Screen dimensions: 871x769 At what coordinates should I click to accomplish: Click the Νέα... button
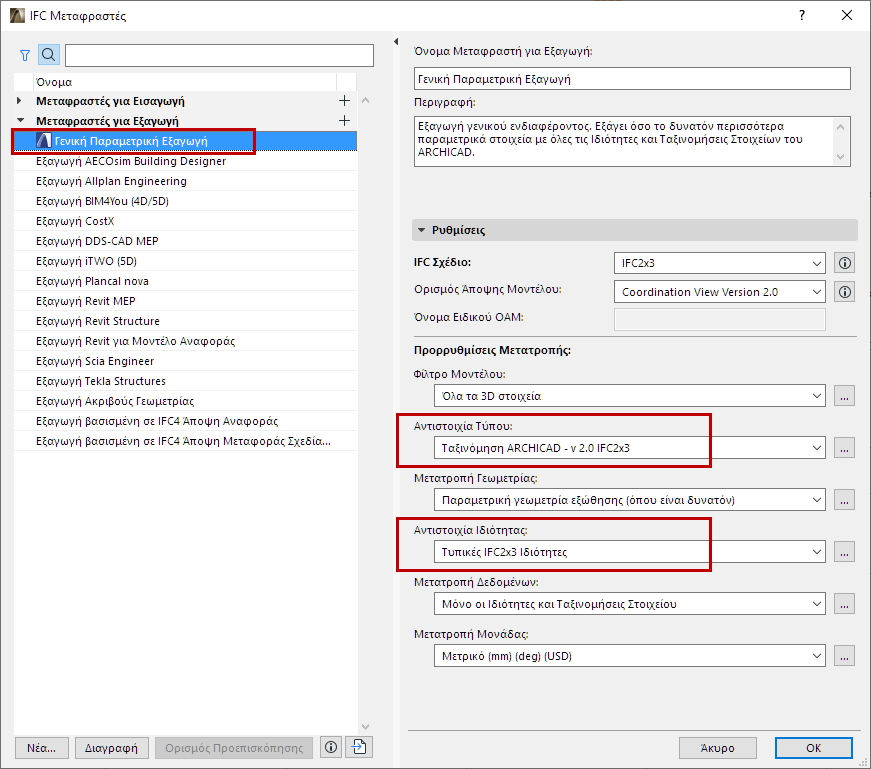point(42,748)
